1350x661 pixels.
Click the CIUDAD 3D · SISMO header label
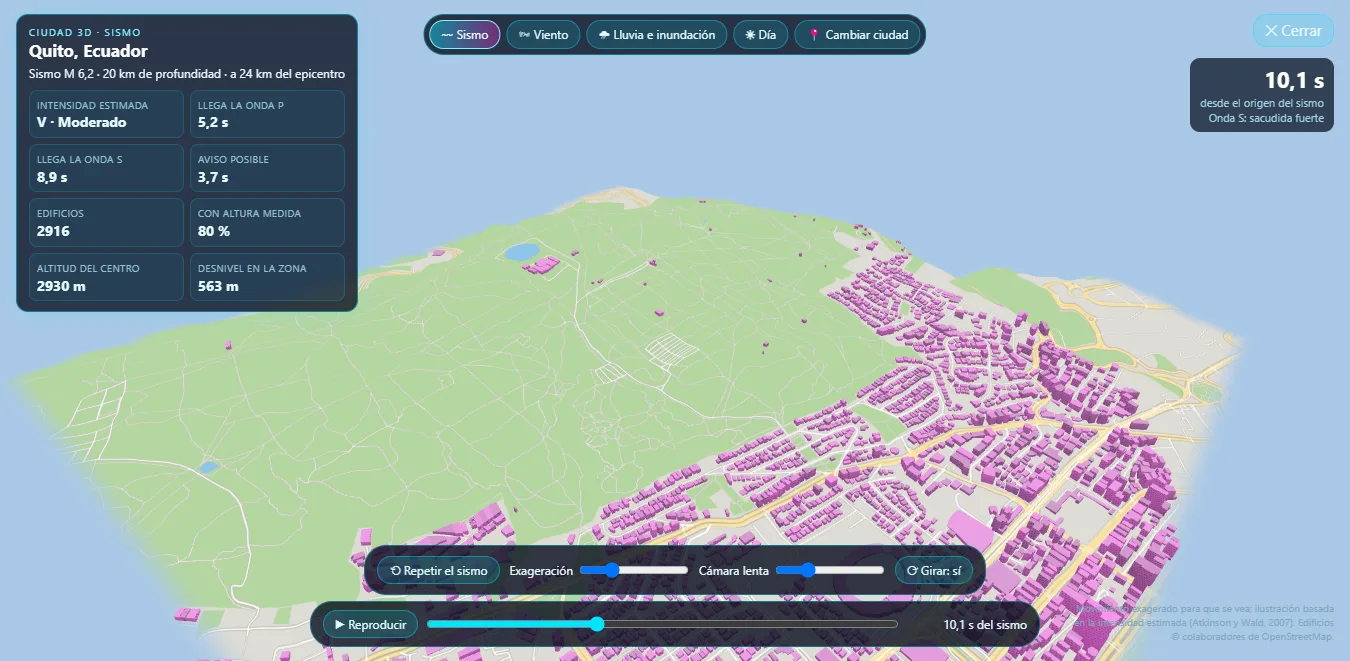pyautogui.click(x=85, y=32)
